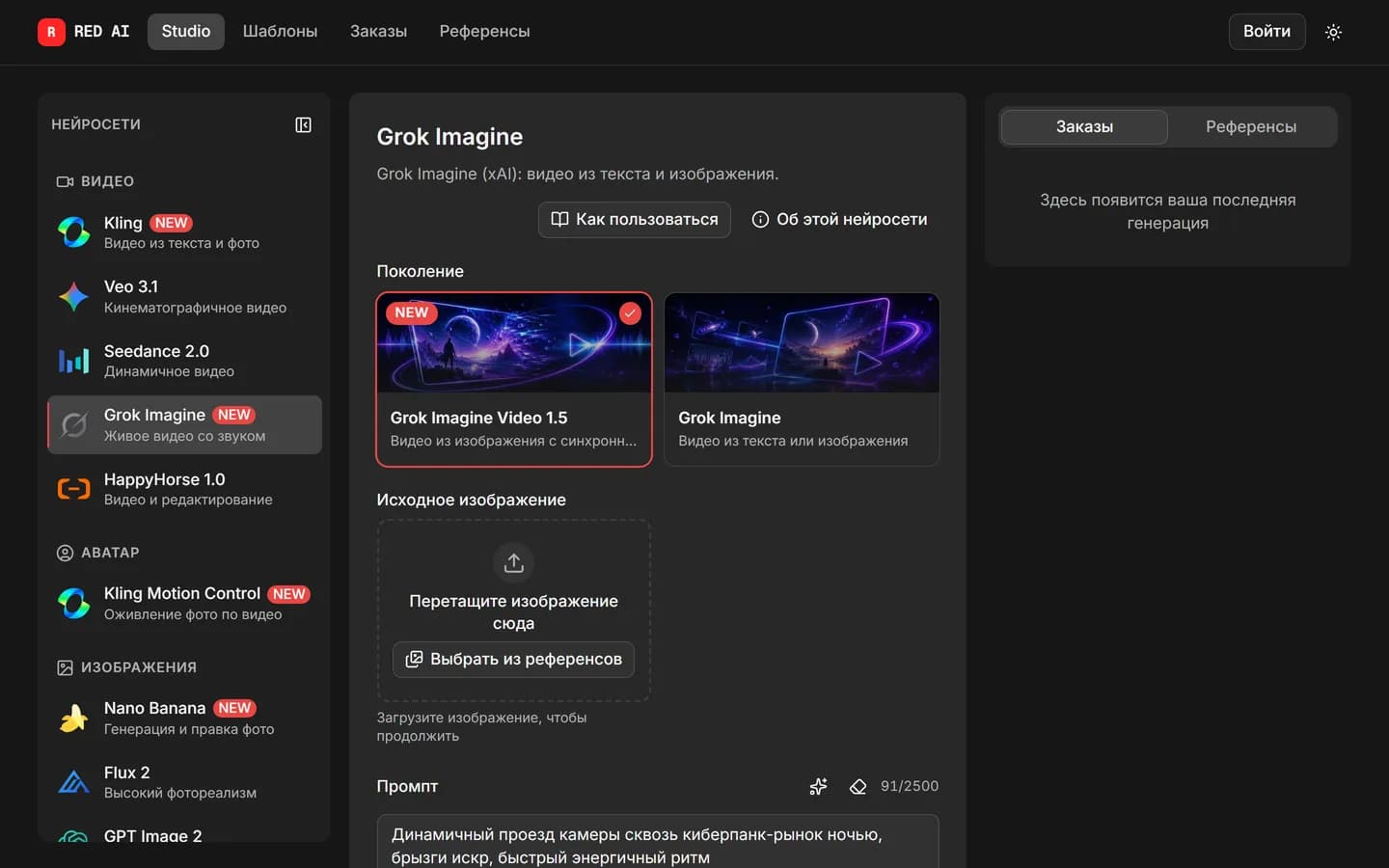Clear prompt with eraser icon
The width and height of the screenshot is (1389, 868).
coord(858,786)
